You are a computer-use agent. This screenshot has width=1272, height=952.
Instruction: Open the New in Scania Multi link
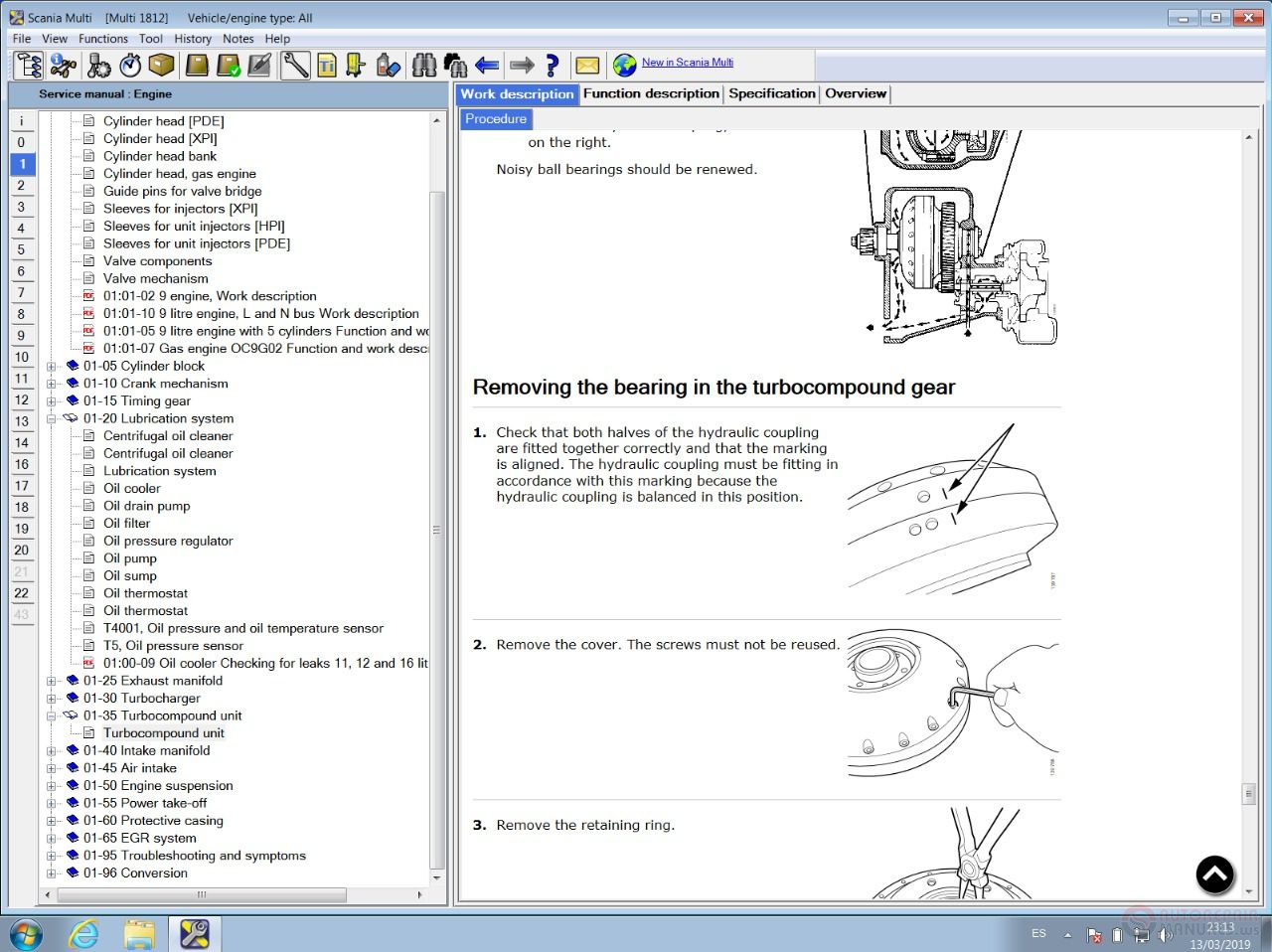coord(687,63)
